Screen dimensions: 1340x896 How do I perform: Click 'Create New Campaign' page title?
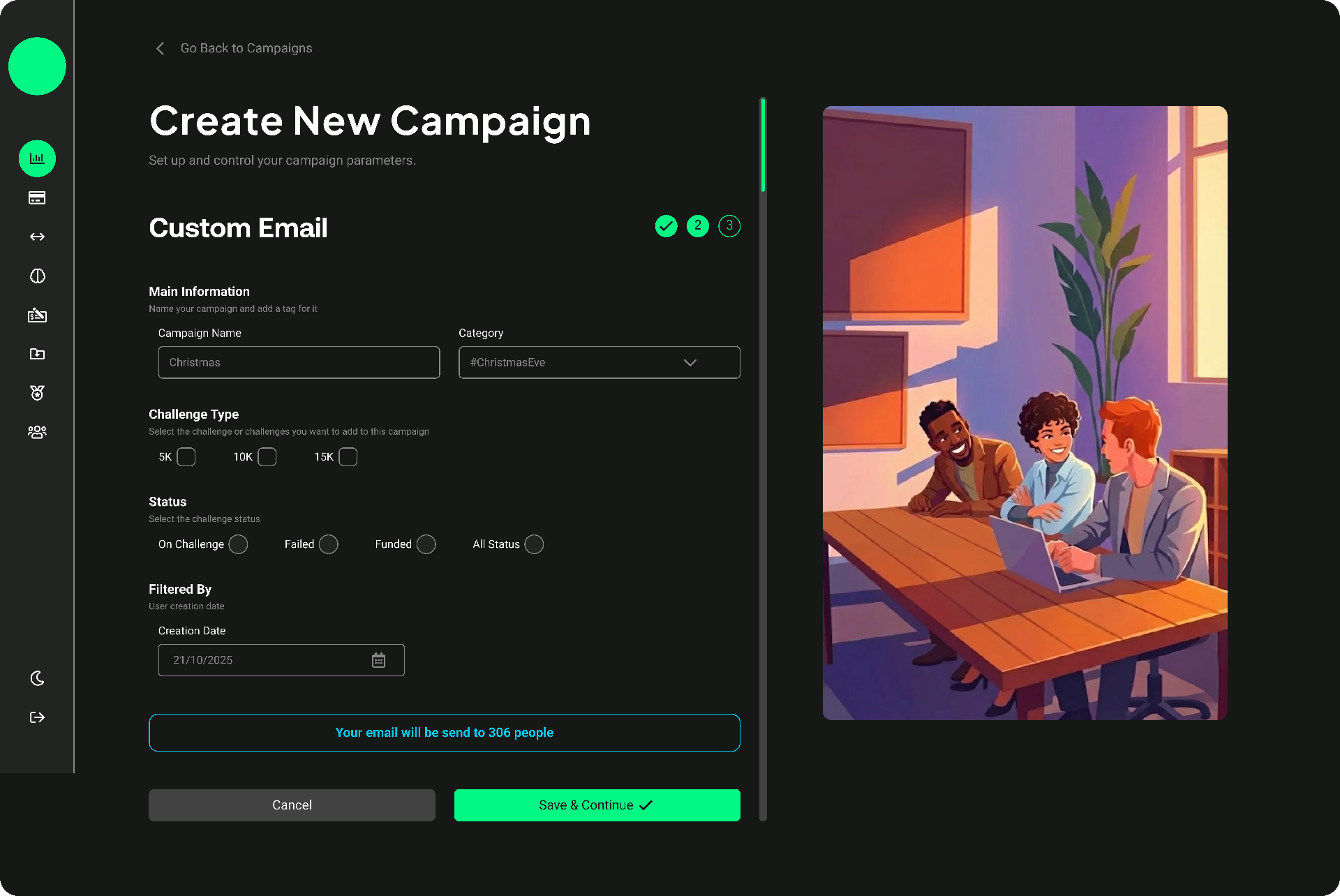point(370,122)
